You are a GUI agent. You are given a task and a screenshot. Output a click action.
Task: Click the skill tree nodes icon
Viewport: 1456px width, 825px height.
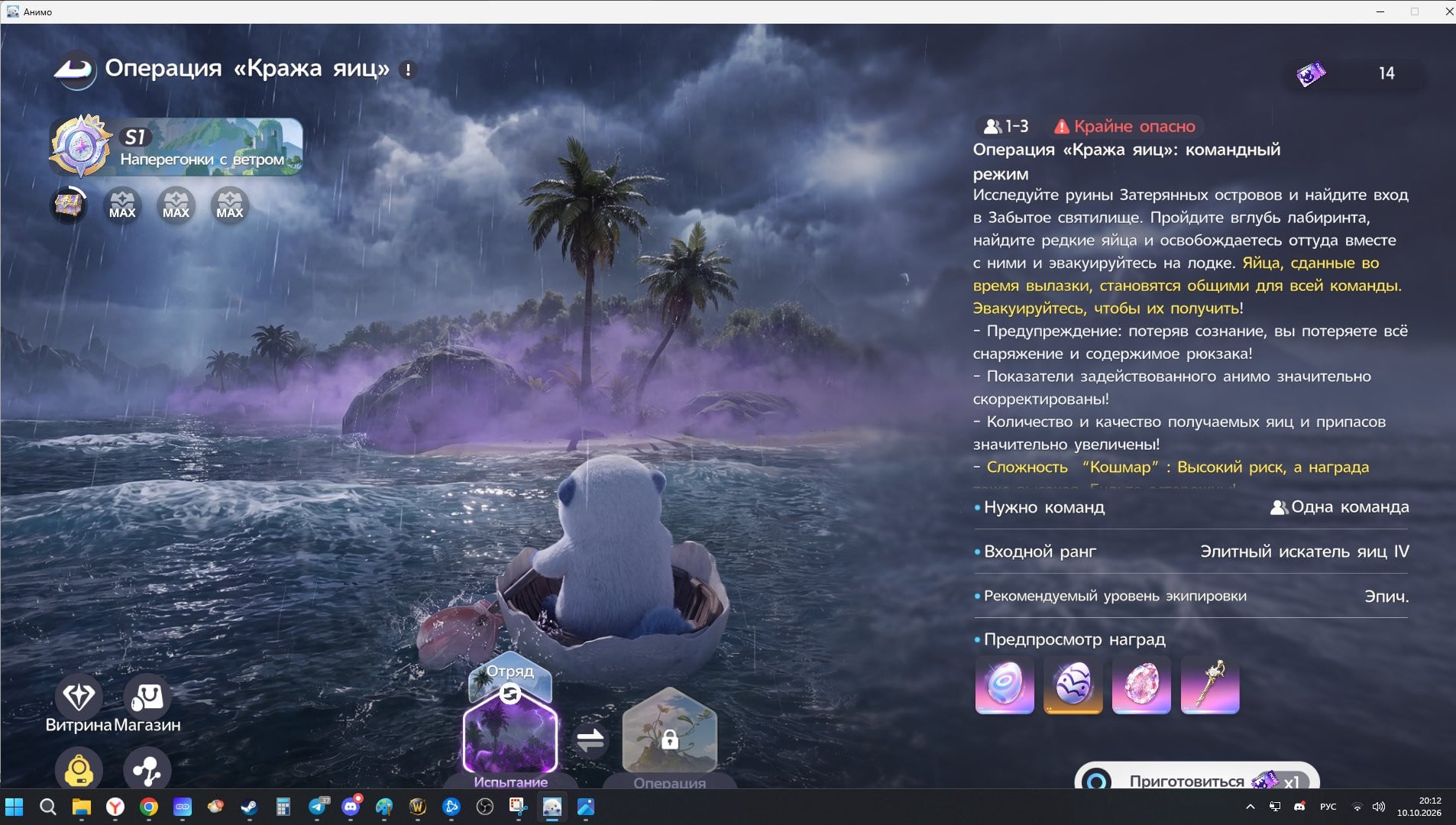pyautogui.click(x=147, y=769)
